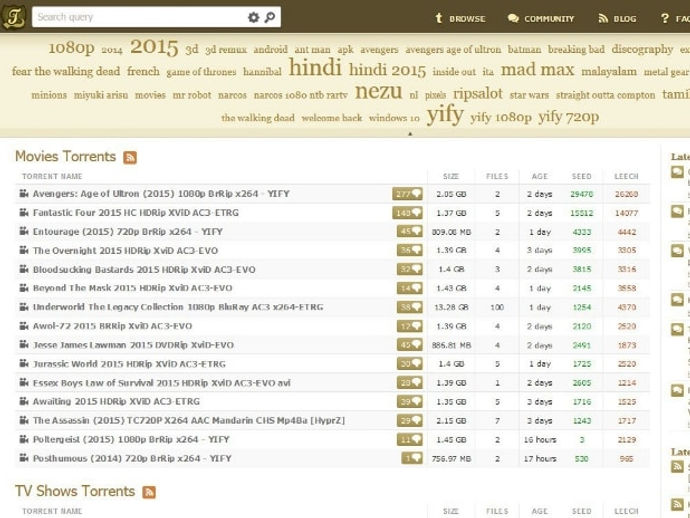Image resolution: width=690 pixels, height=518 pixels.
Task: Select the '2015' tag
Action: (154, 47)
